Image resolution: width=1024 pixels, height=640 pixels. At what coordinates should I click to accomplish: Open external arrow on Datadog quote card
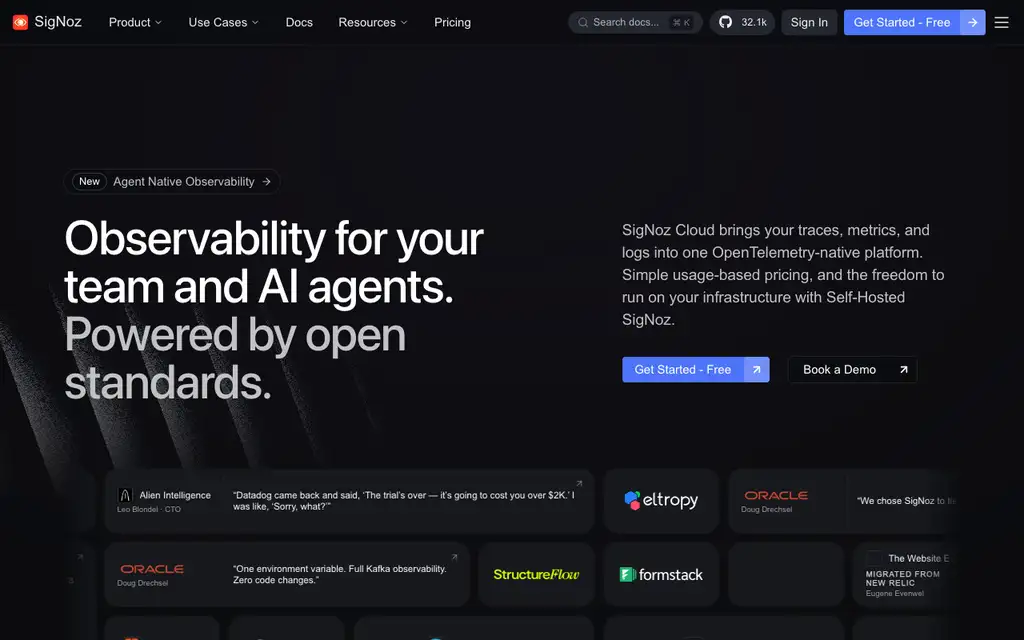coord(579,483)
